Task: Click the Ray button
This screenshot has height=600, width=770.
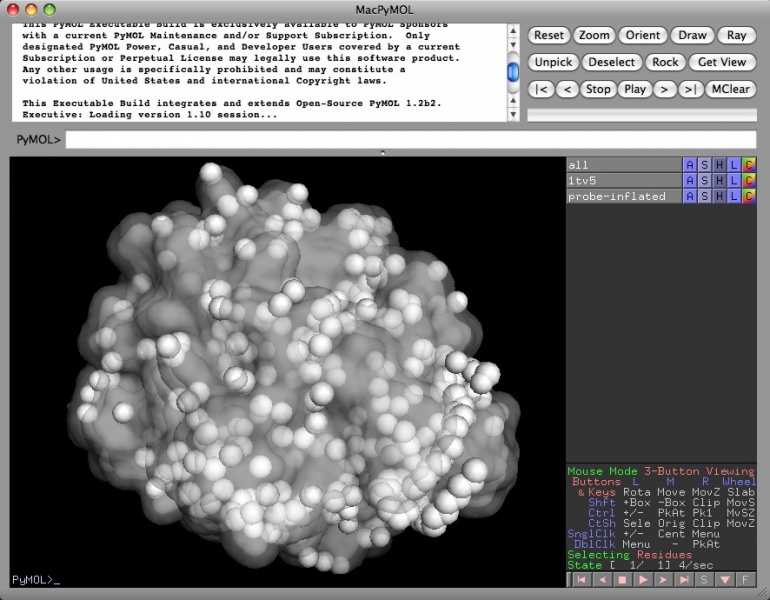Action: (x=736, y=35)
